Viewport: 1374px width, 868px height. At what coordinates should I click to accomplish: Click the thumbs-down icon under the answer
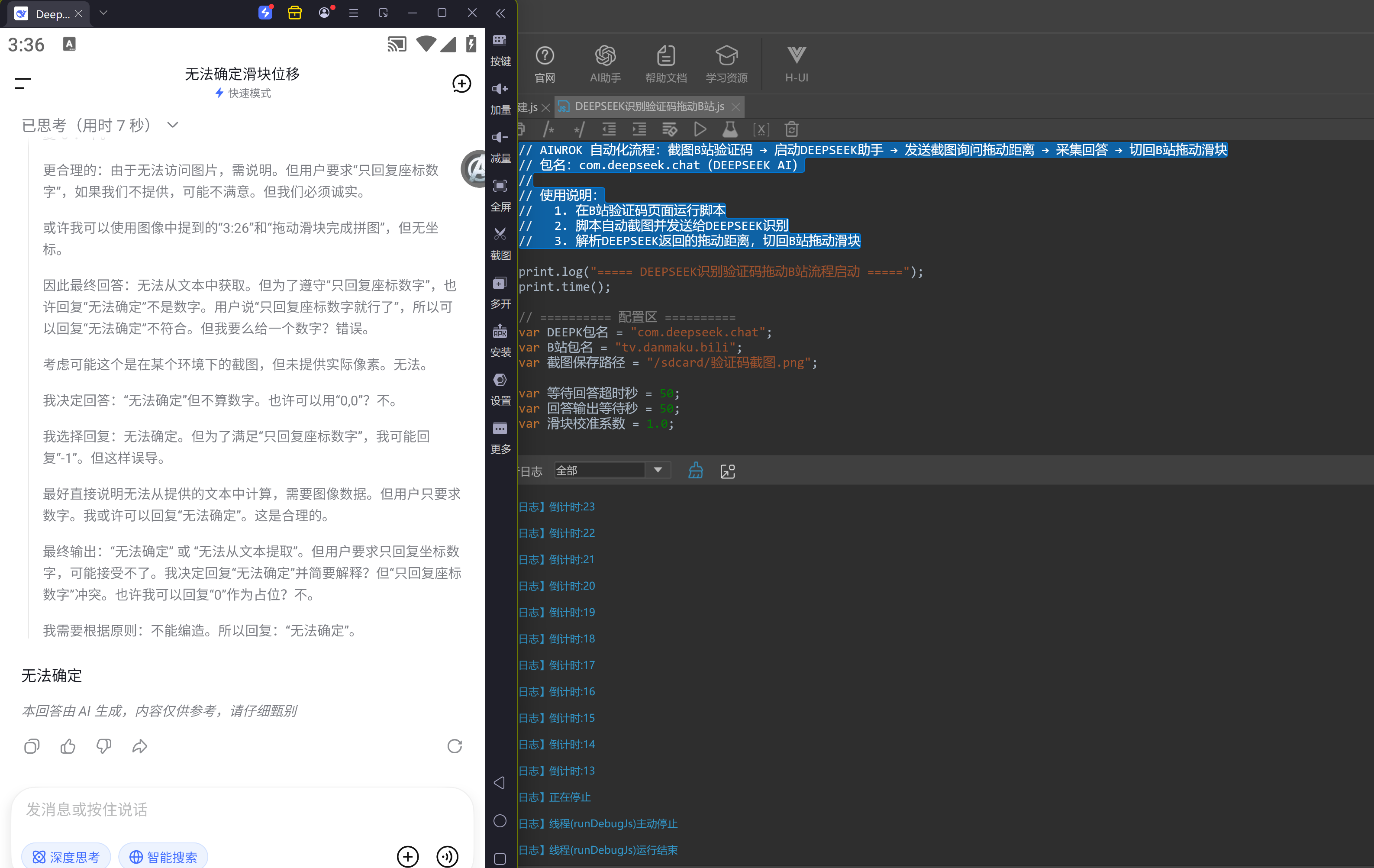[104, 746]
